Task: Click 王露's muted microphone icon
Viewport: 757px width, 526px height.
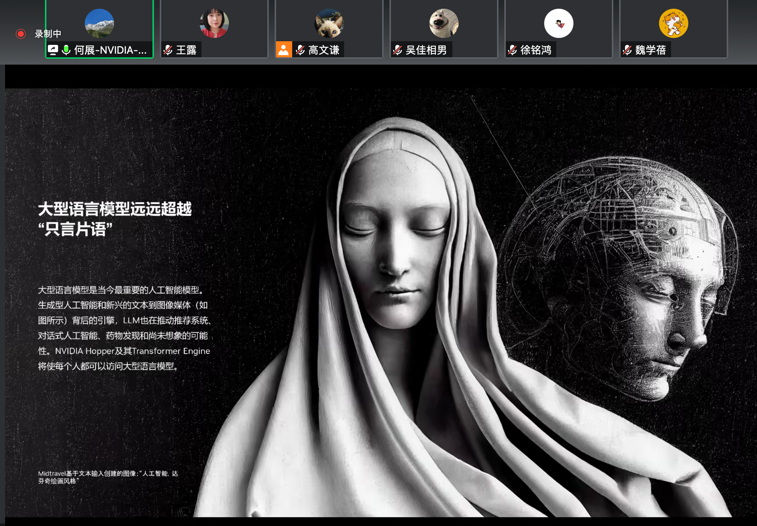Action: pos(168,50)
